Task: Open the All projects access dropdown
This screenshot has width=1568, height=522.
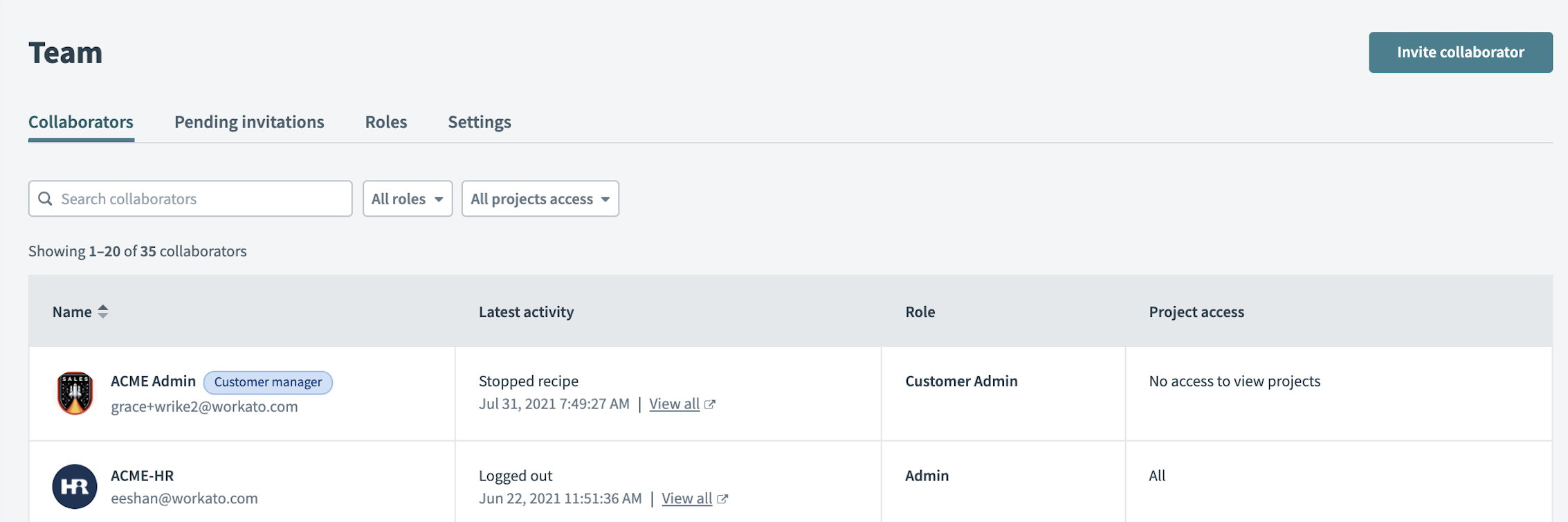Action: coord(540,199)
